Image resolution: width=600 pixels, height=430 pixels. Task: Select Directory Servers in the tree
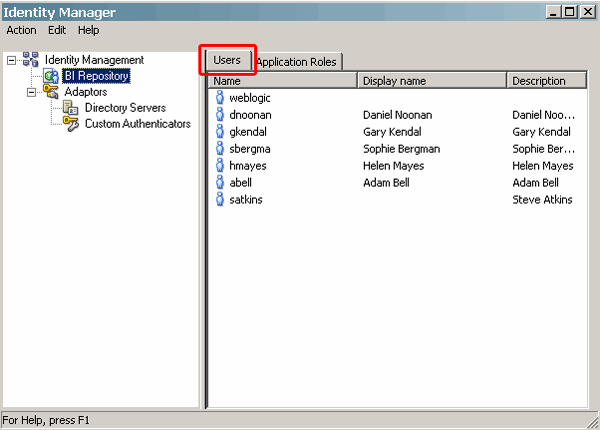tap(126, 108)
